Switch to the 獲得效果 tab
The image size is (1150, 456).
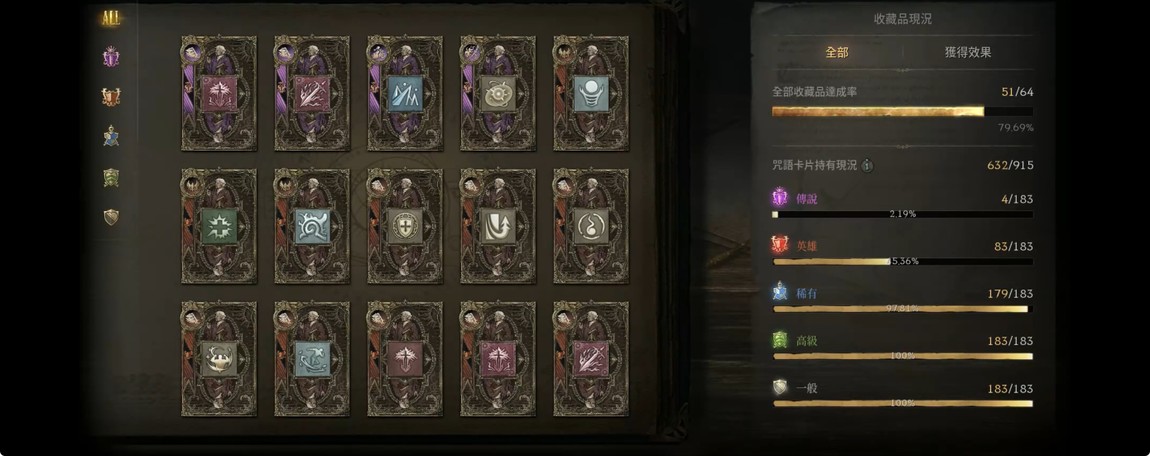click(968, 53)
